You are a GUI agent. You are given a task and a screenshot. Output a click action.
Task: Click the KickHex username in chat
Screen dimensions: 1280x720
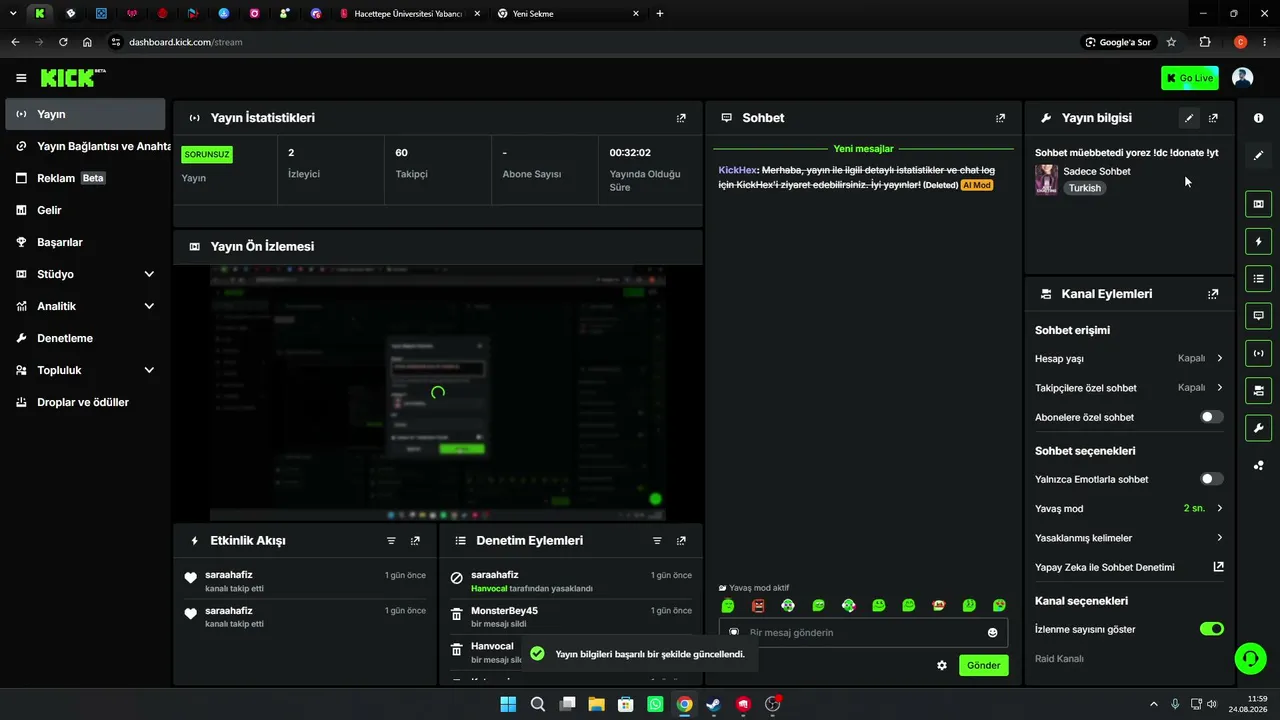pos(737,170)
